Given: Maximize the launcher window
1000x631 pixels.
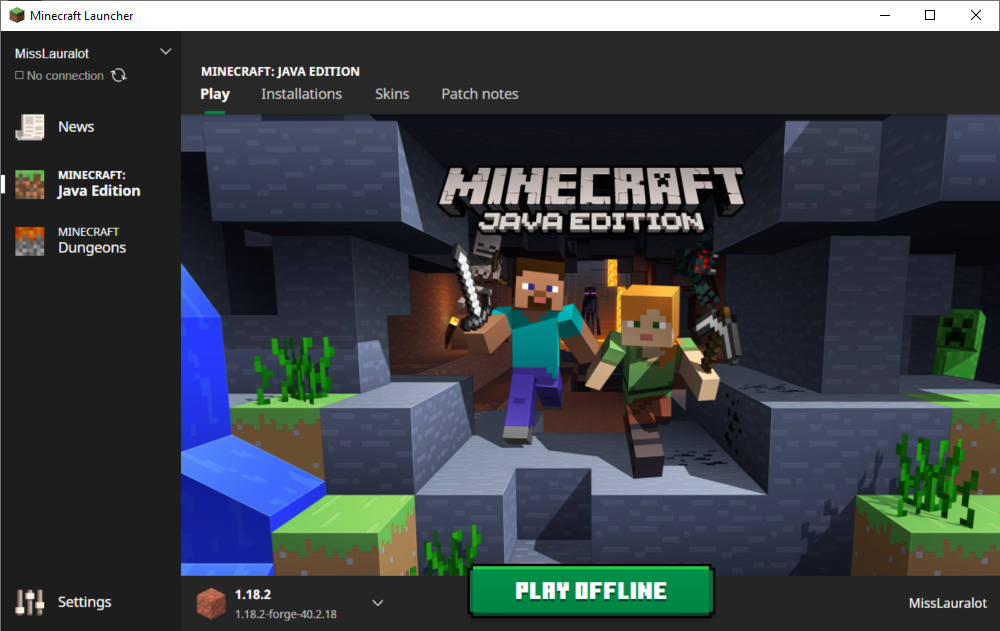Looking at the screenshot, I should click(930, 15).
